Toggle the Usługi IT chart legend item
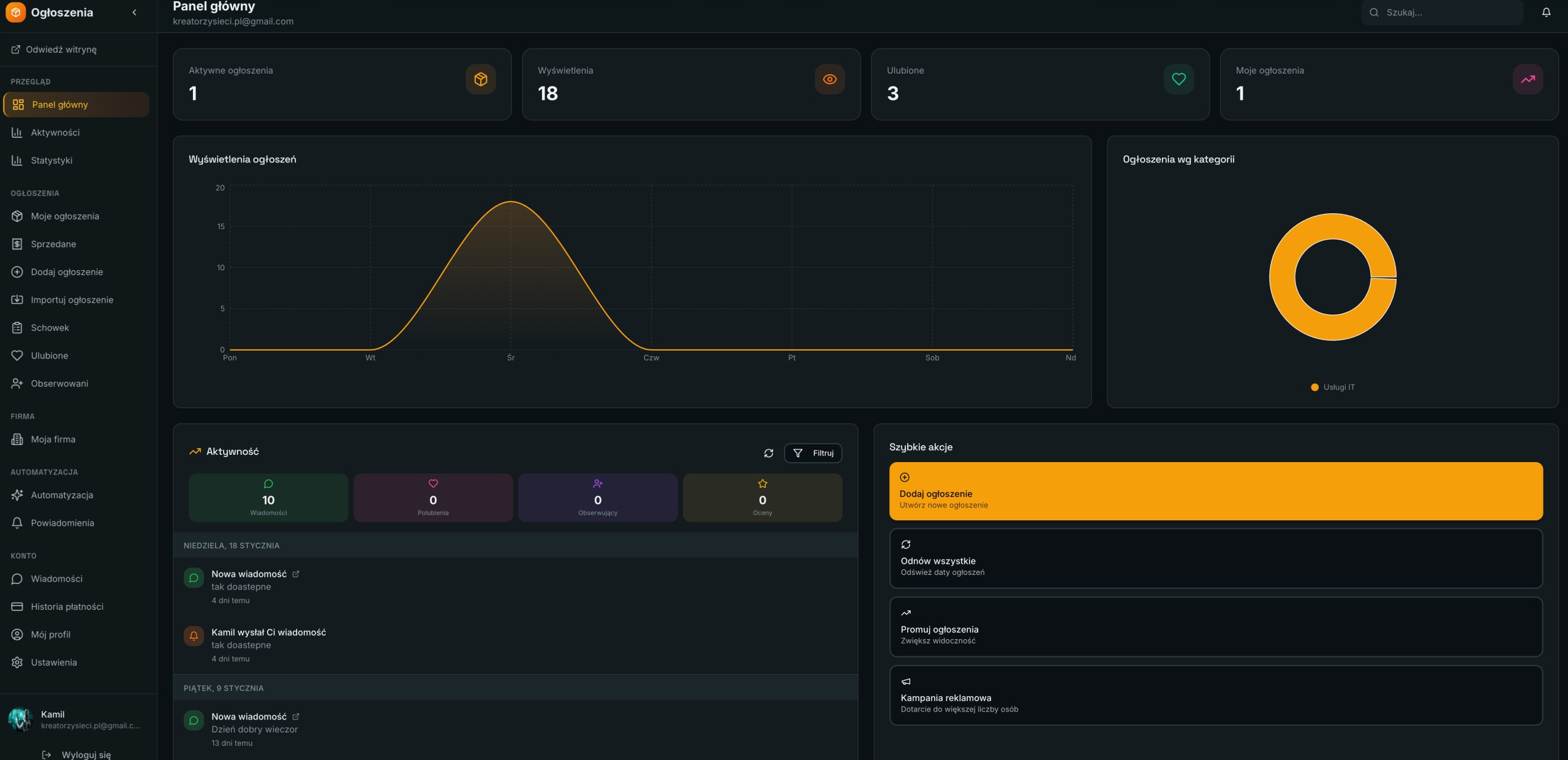 [x=1333, y=387]
